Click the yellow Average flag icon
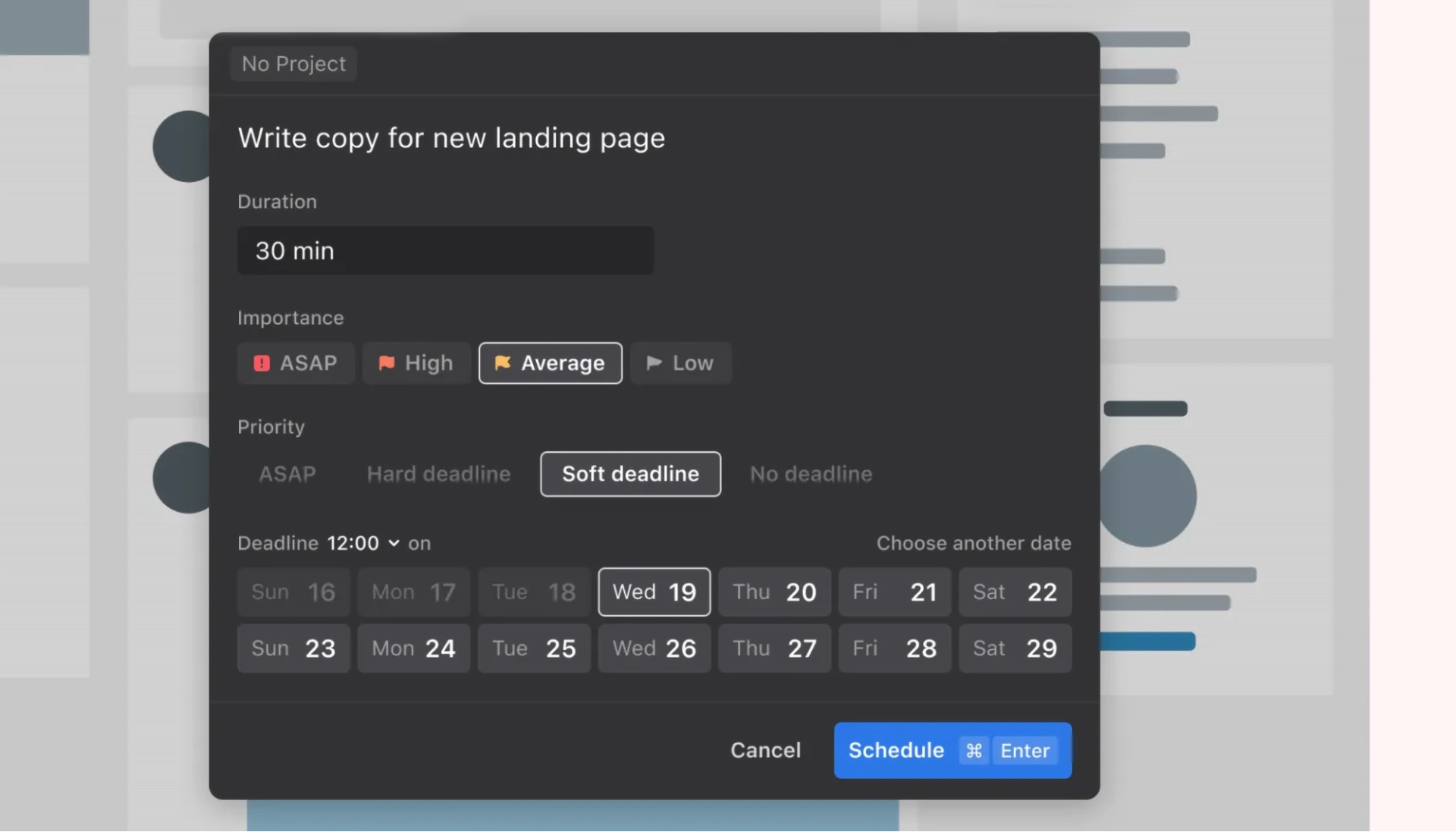Viewport: 1456px width, 832px height. [x=503, y=363]
